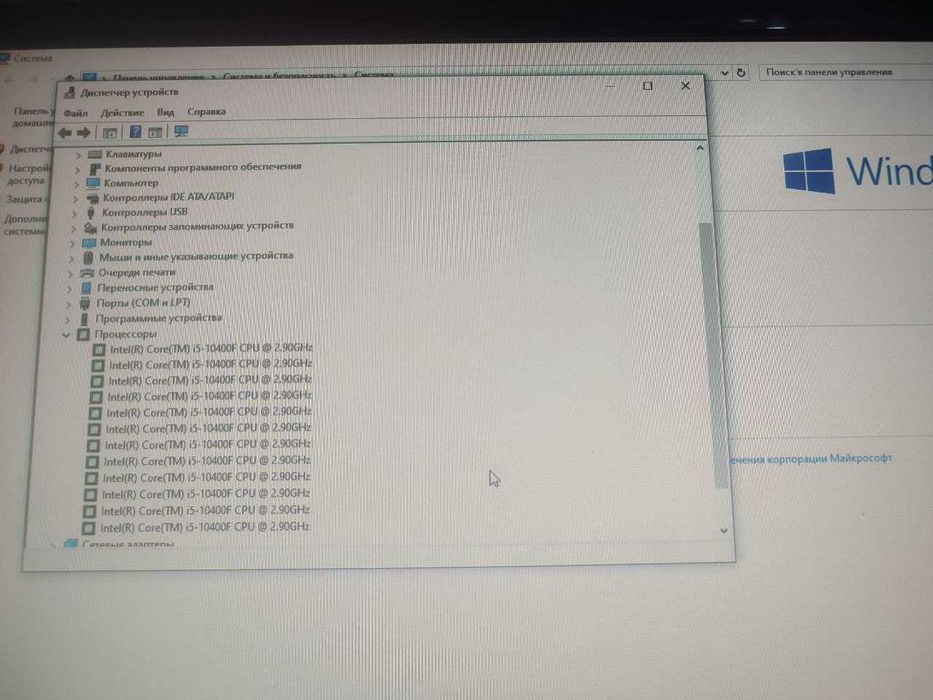933x700 pixels.
Task: Expand the Очереди печати node
Action: point(70,273)
